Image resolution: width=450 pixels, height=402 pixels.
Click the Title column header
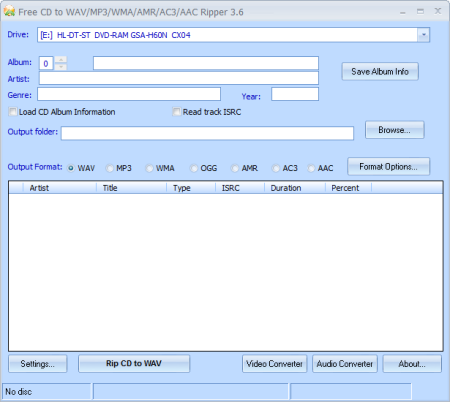(x=131, y=188)
